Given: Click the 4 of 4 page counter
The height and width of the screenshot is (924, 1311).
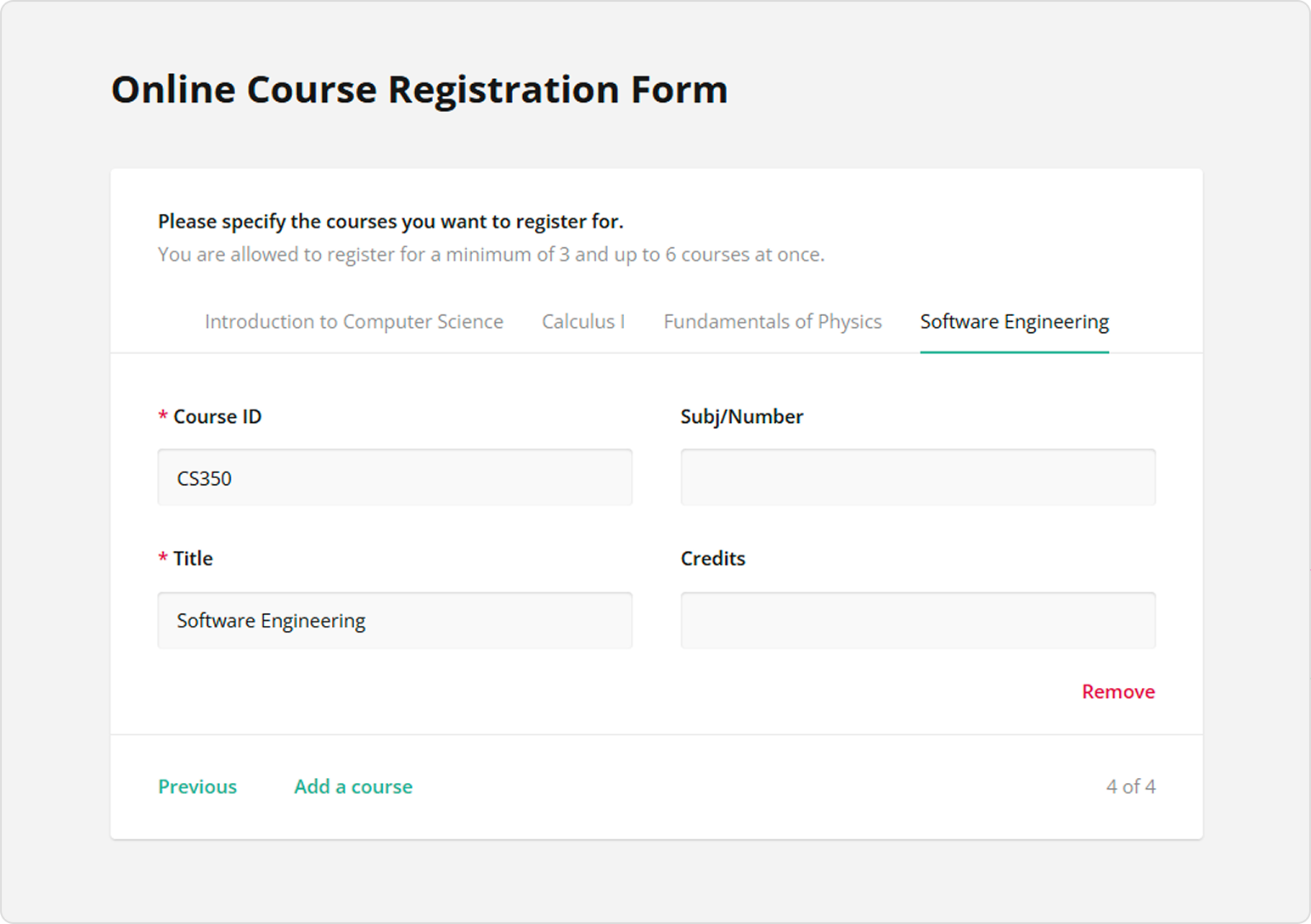Looking at the screenshot, I should (1130, 786).
